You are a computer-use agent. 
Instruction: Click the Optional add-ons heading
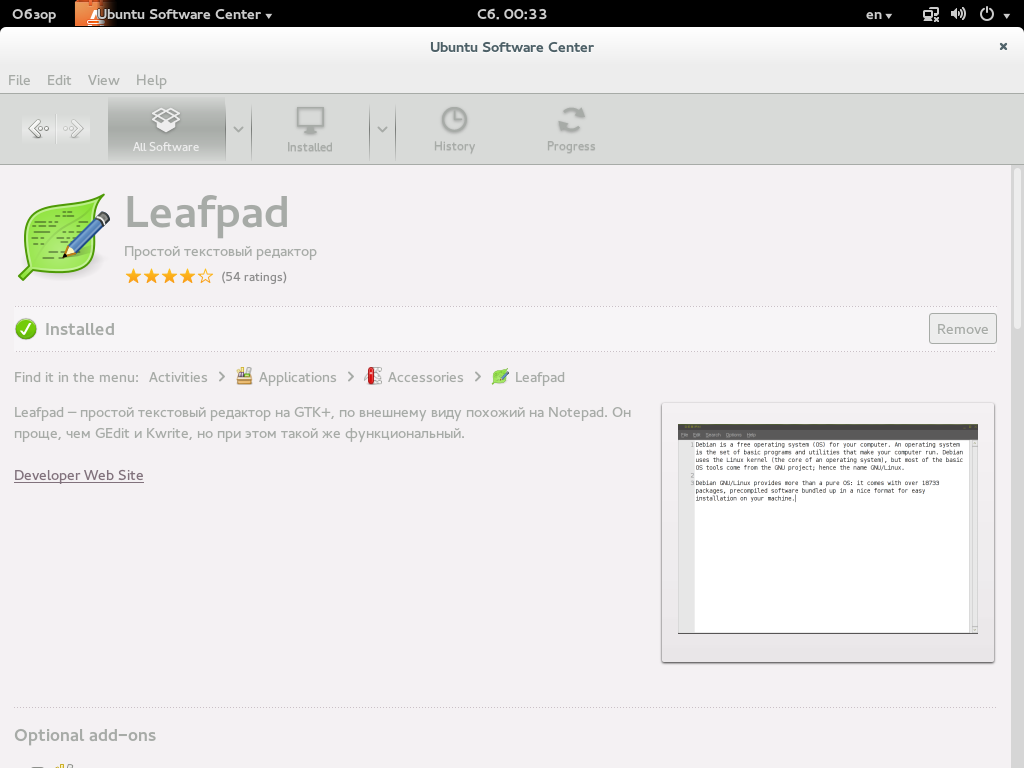85,735
